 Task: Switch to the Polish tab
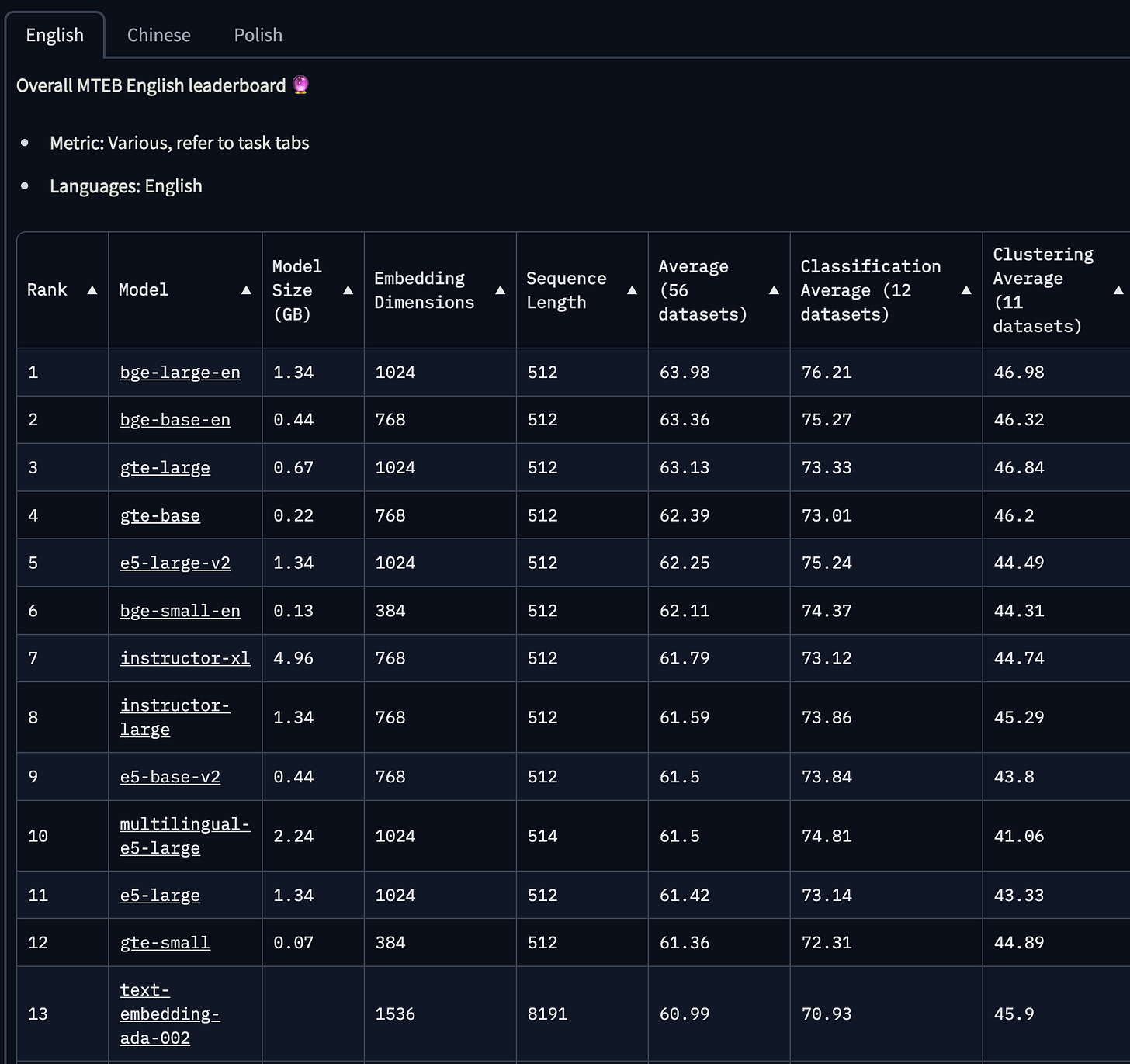[258, 35]
